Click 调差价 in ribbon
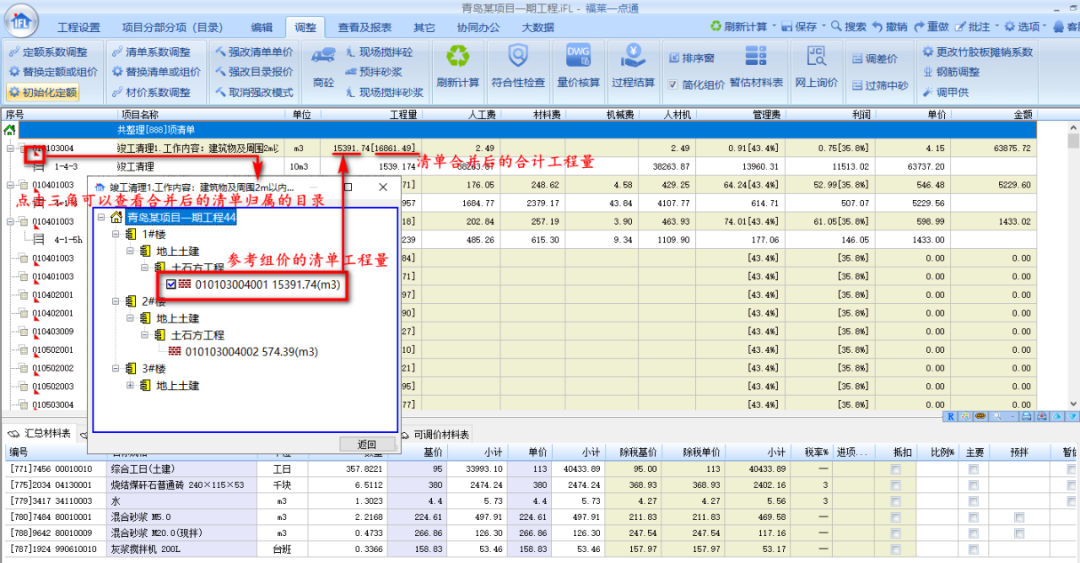1080x563 pixels. pos(875,59)
